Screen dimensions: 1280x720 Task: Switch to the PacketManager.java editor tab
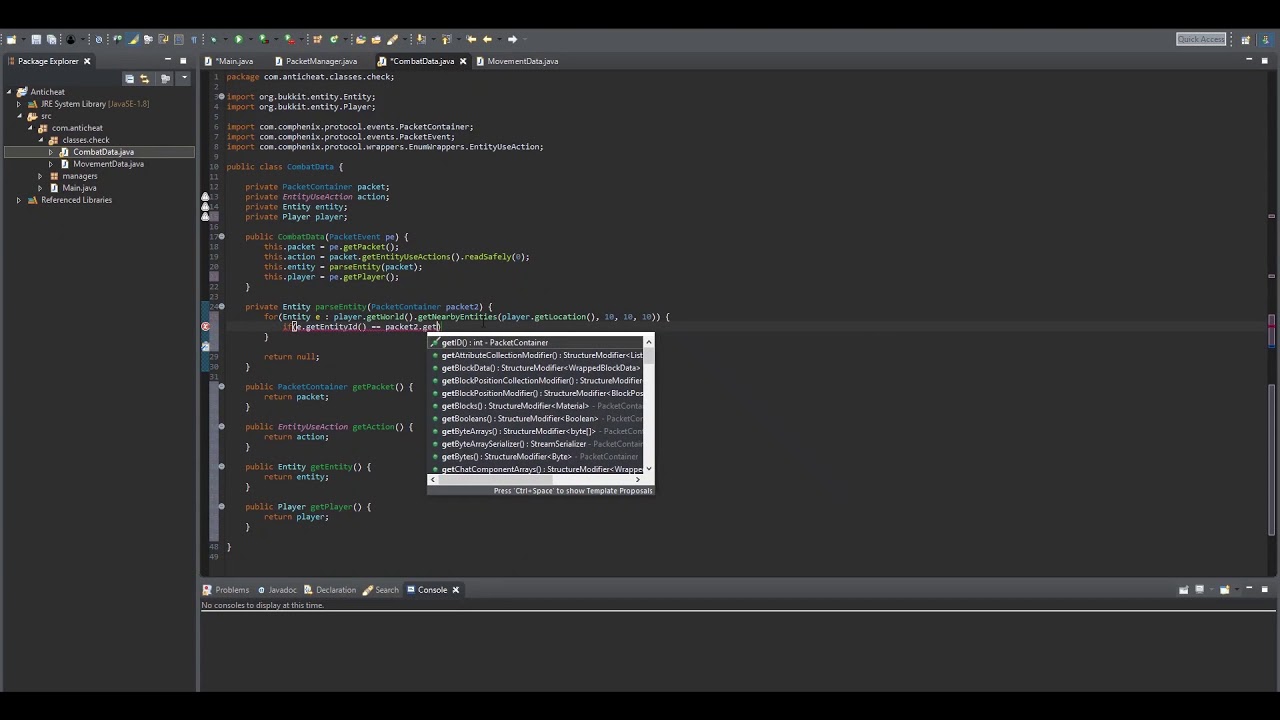321,61
